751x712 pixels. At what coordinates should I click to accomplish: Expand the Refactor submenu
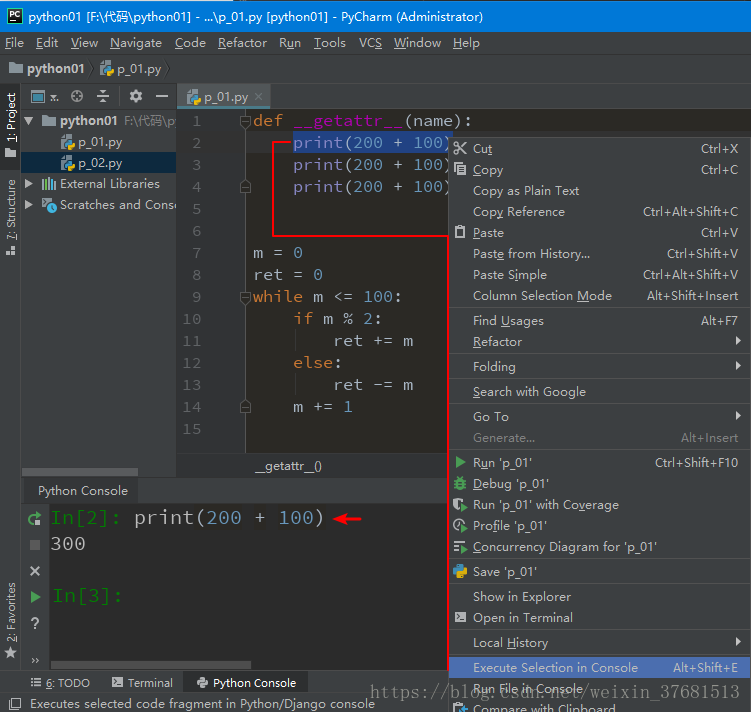pyautogui.click(x=599, y=342)
